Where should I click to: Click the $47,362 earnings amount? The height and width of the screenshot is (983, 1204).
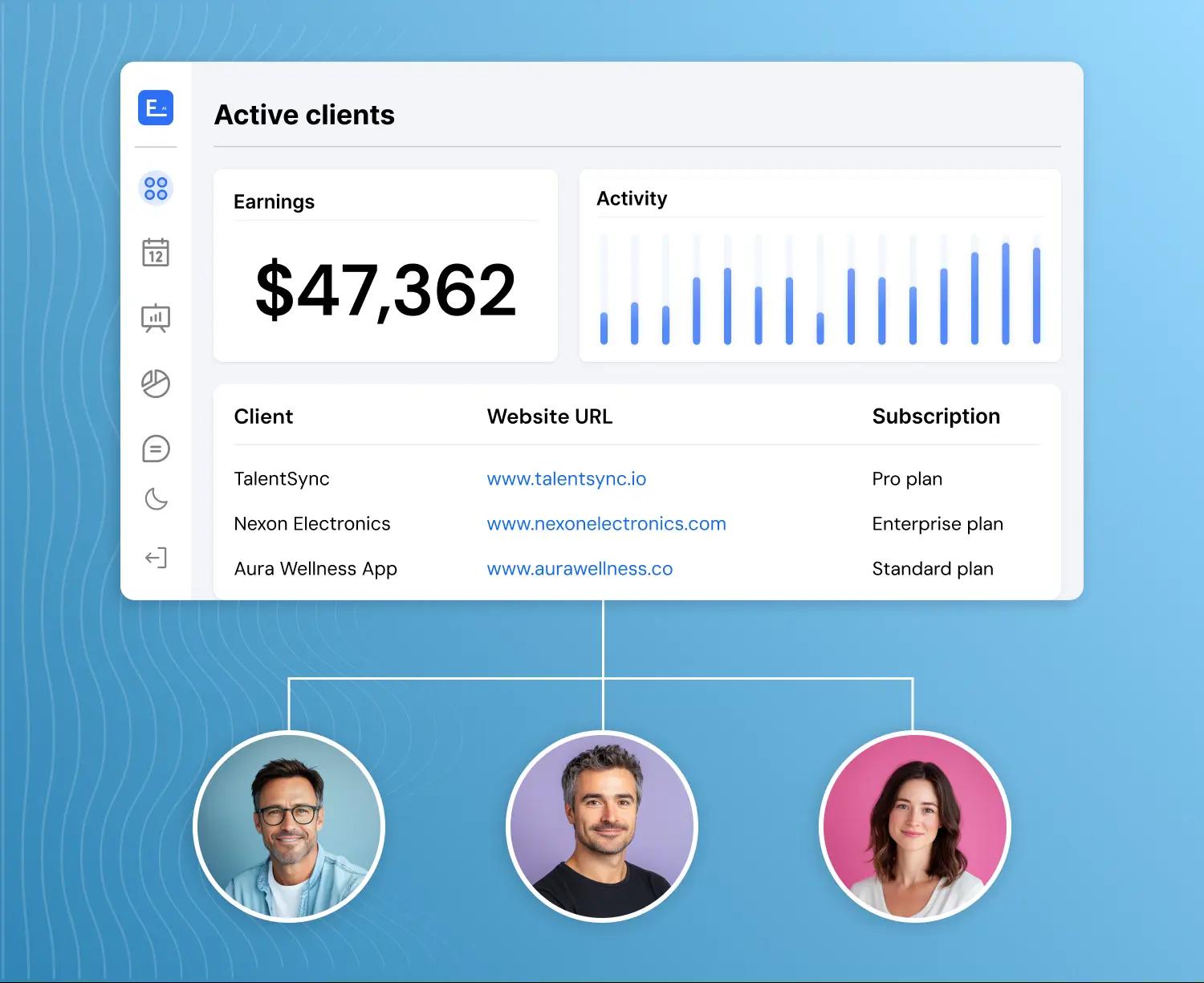click(385, 290)
